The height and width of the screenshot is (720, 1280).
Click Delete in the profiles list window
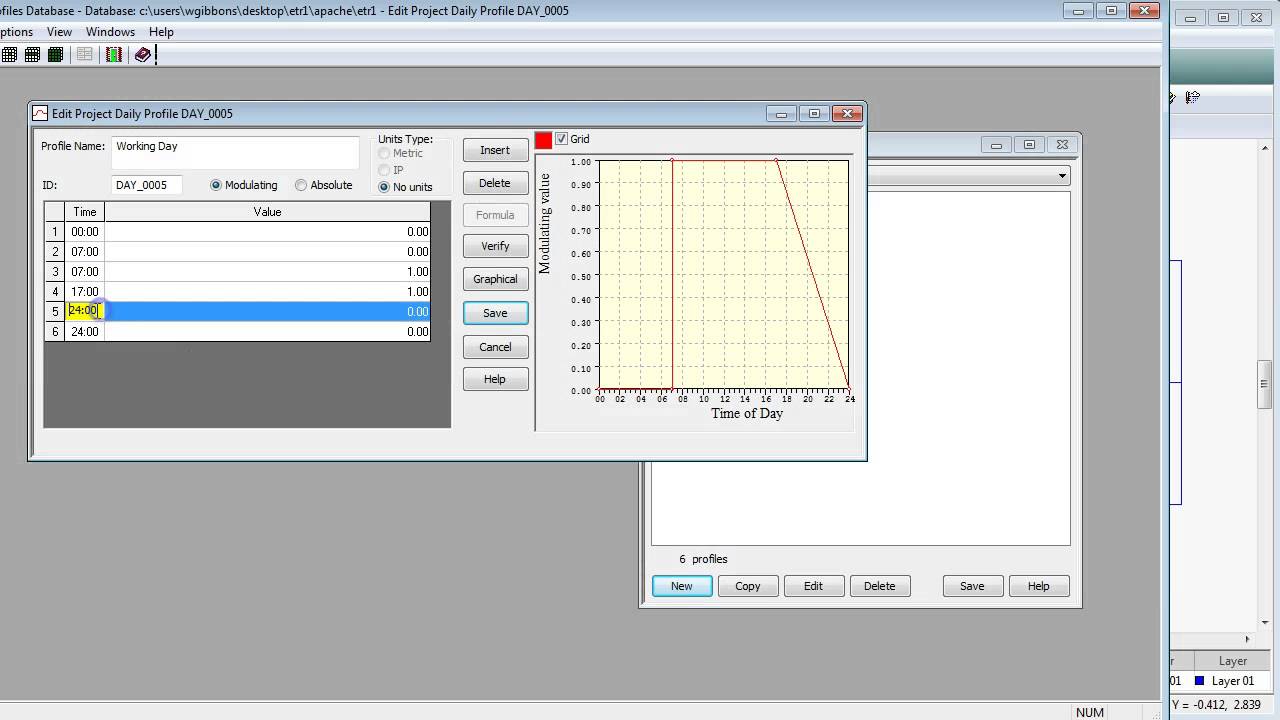pyautogui.click(x=879, y=586)
